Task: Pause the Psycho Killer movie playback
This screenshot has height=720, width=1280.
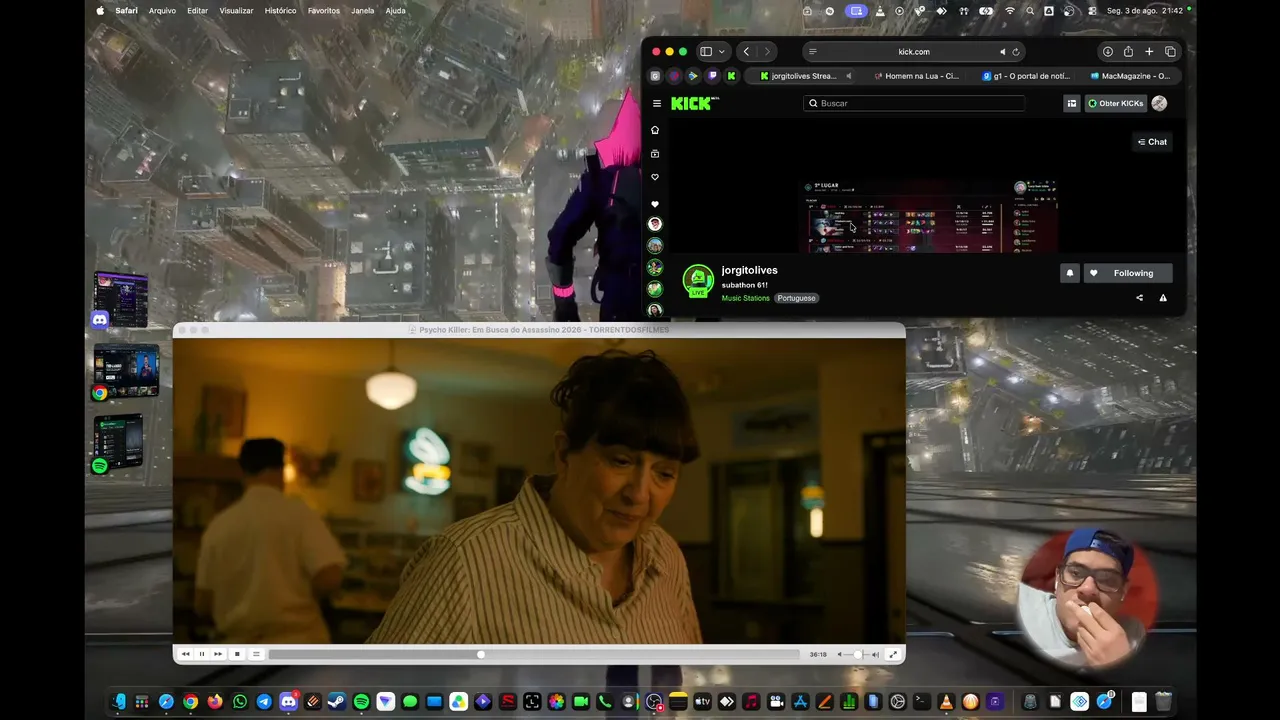Action: coord(201,654)
